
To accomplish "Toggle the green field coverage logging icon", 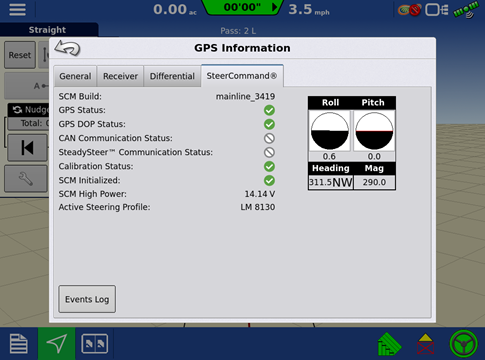I will (389, 344).
